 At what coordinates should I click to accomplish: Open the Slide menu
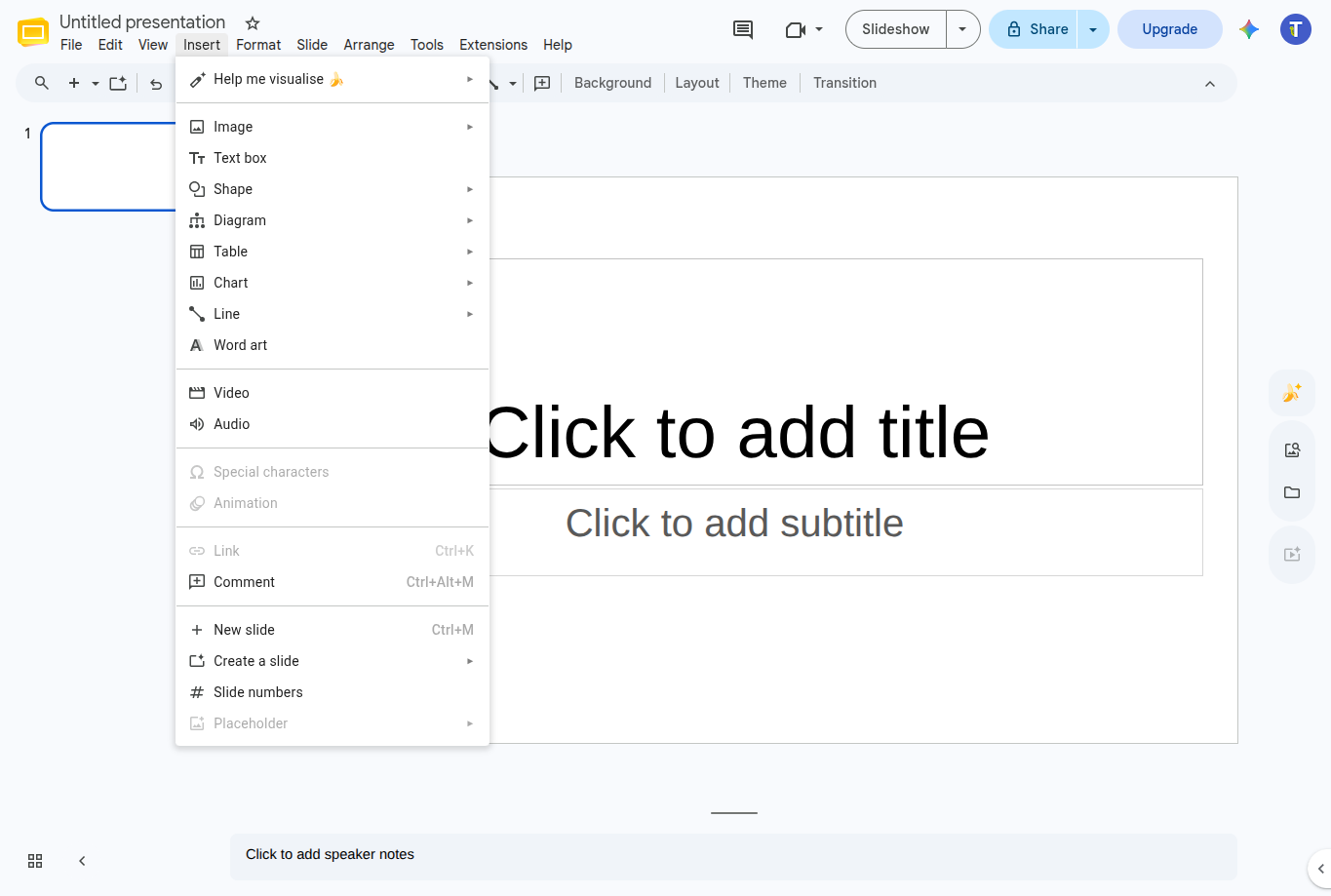312,45
